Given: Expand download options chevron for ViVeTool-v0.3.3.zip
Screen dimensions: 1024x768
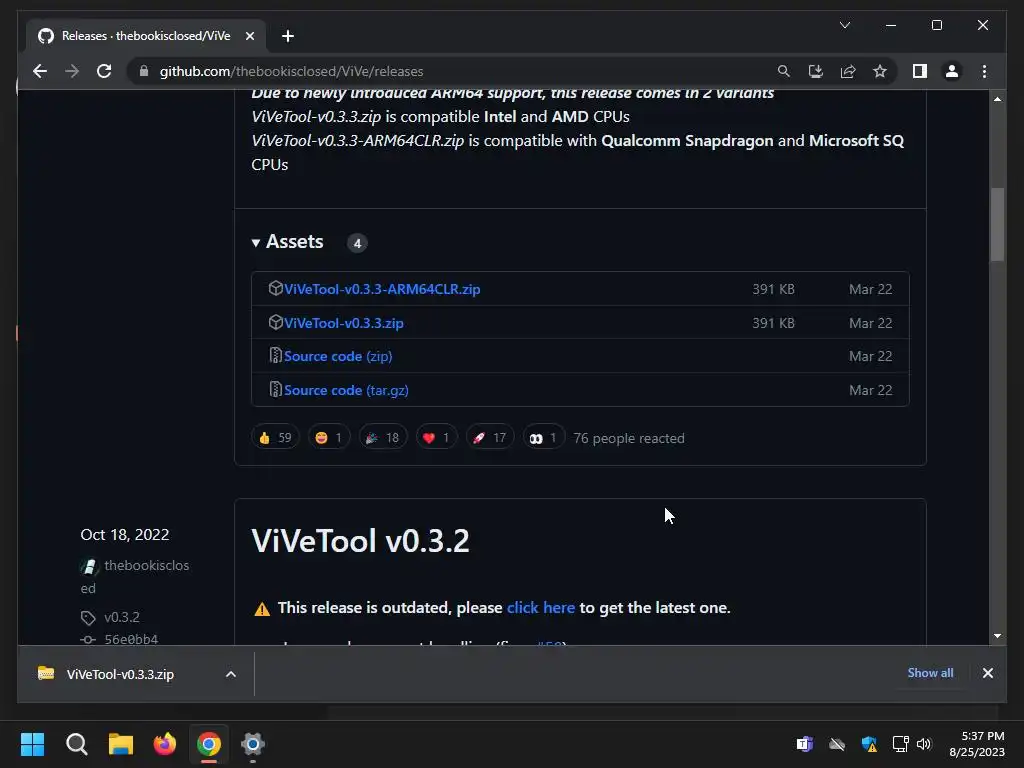Looking at the screenshot, I should [231, 674].
